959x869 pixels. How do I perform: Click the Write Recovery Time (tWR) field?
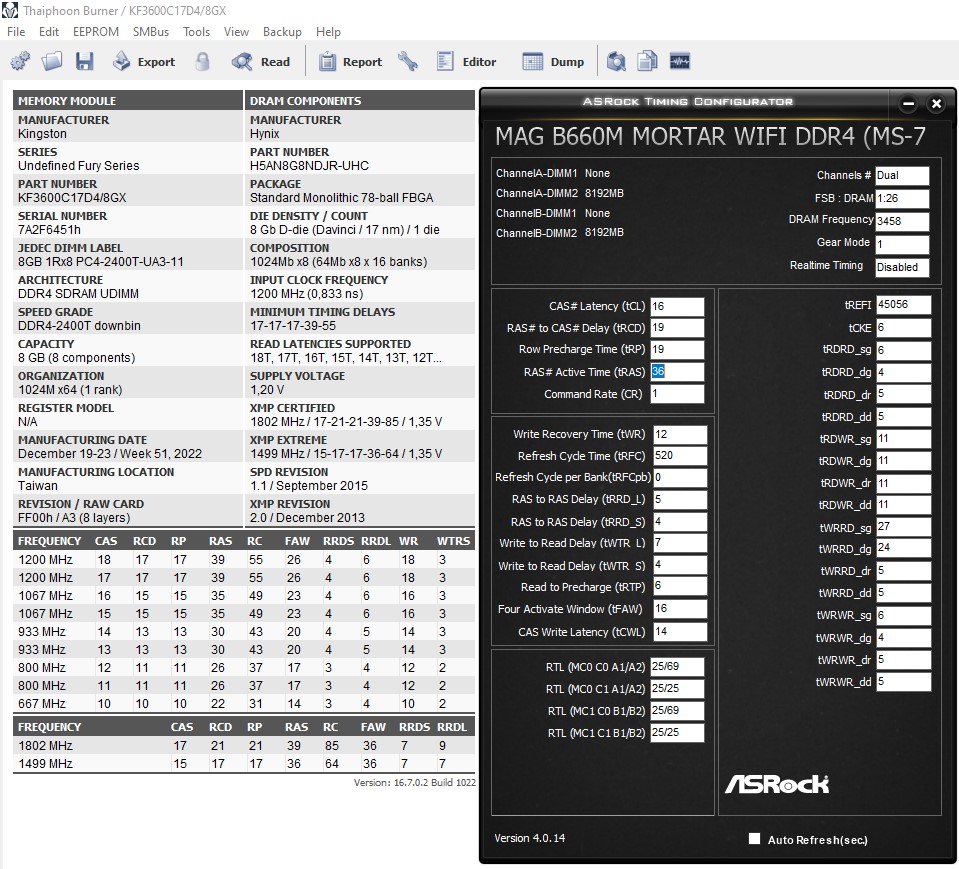click(x=680, y=434)
